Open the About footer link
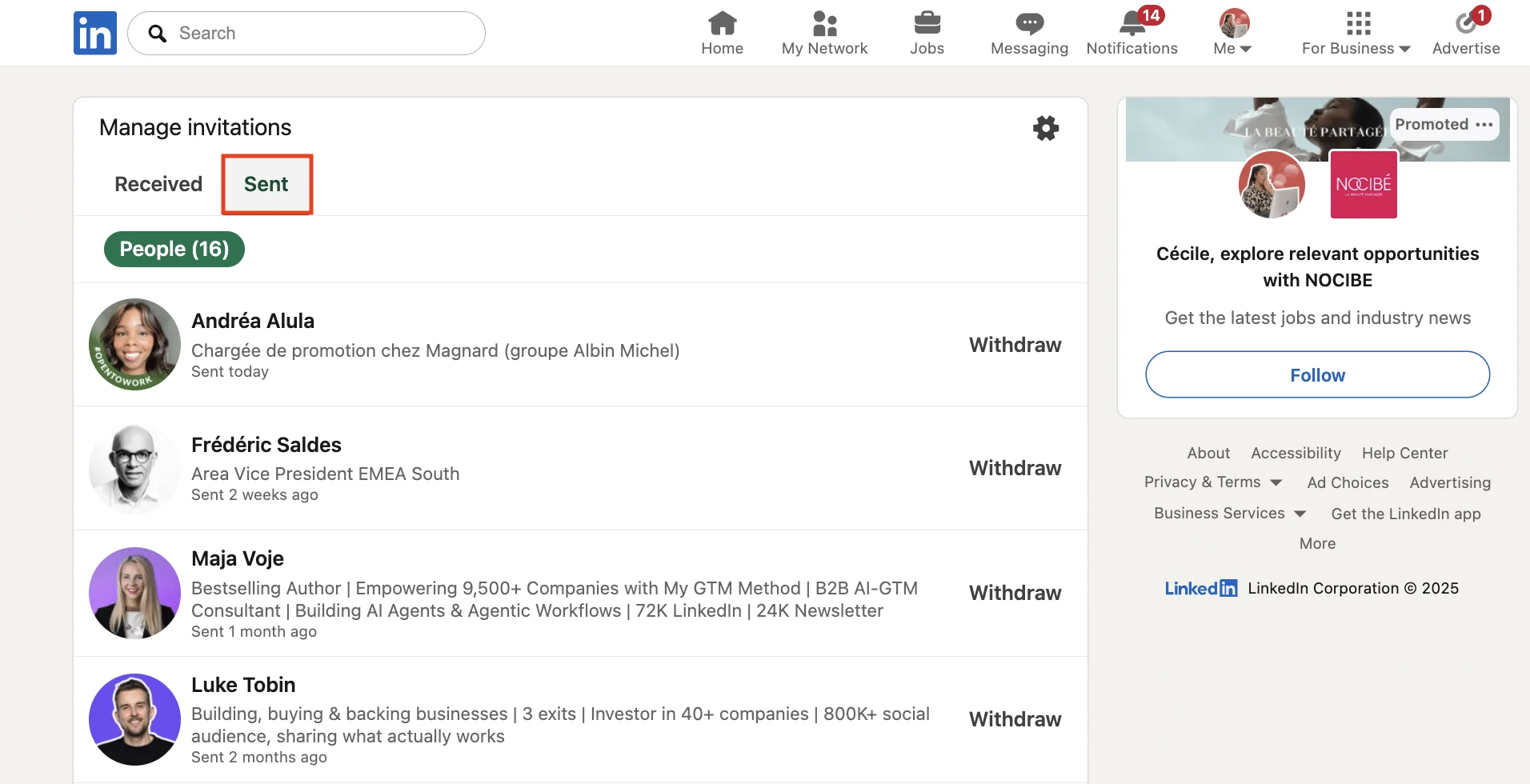 pos(1208,453)
